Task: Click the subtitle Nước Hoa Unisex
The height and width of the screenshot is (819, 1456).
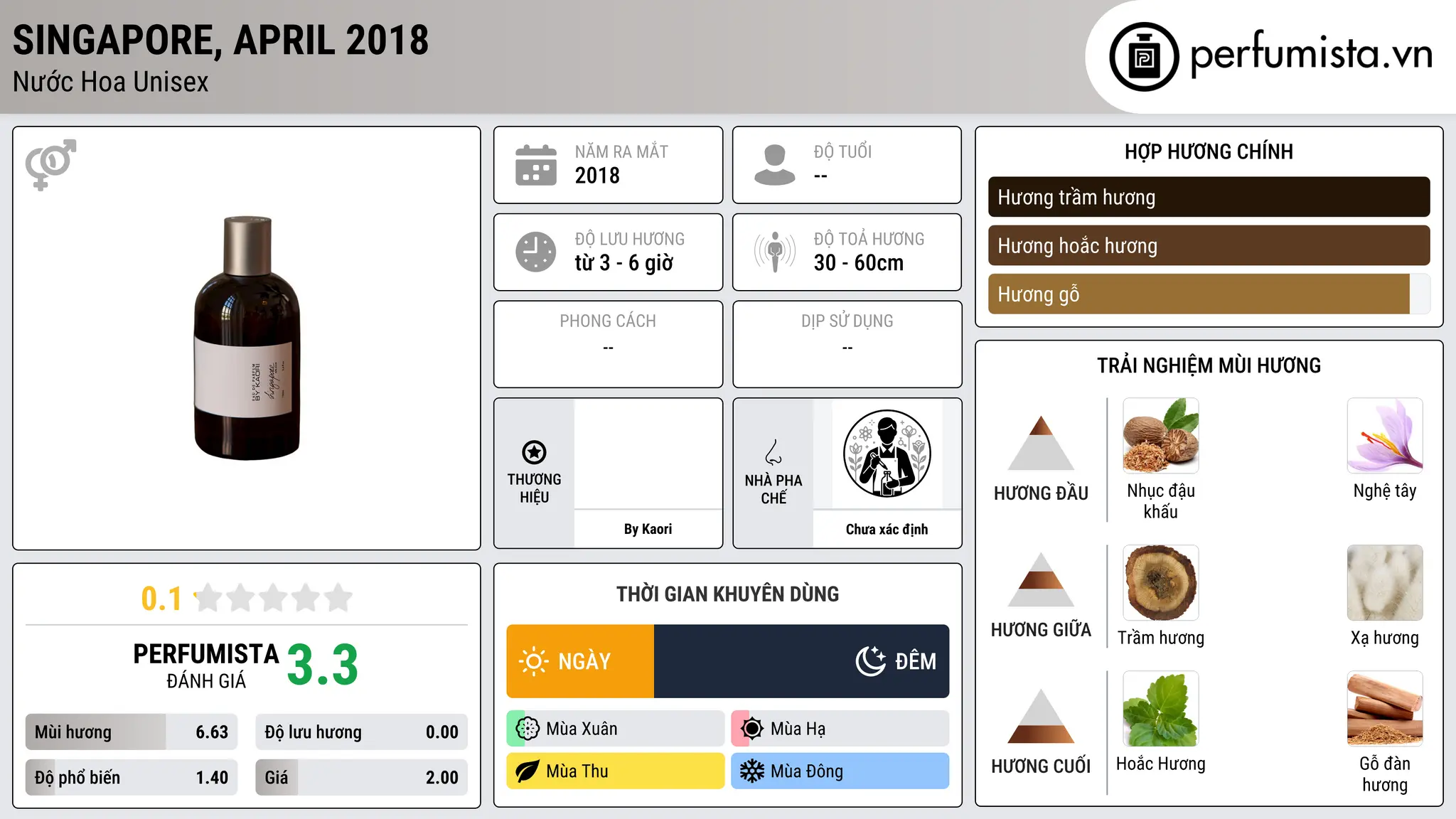Action: coord(111,82)
